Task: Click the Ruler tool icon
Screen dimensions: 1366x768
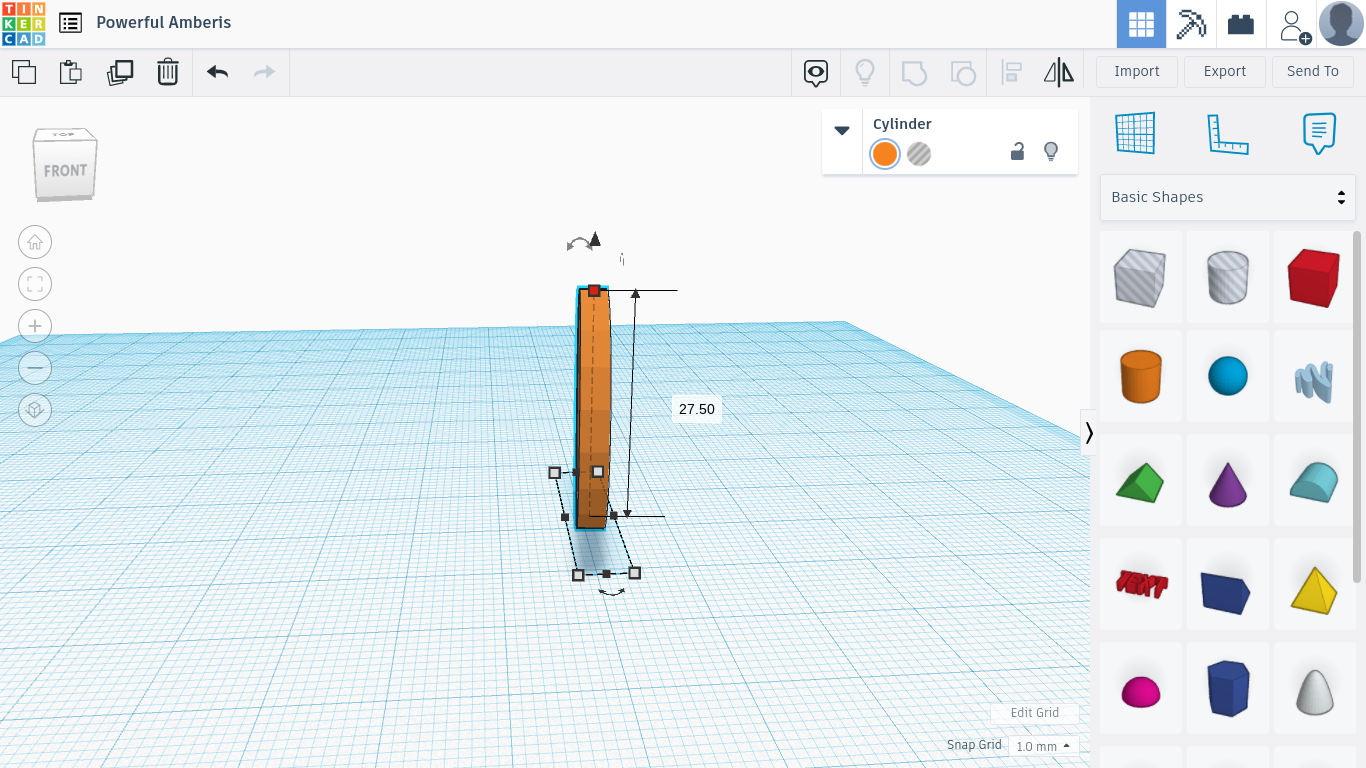Action: click(x=1228, y=133)
